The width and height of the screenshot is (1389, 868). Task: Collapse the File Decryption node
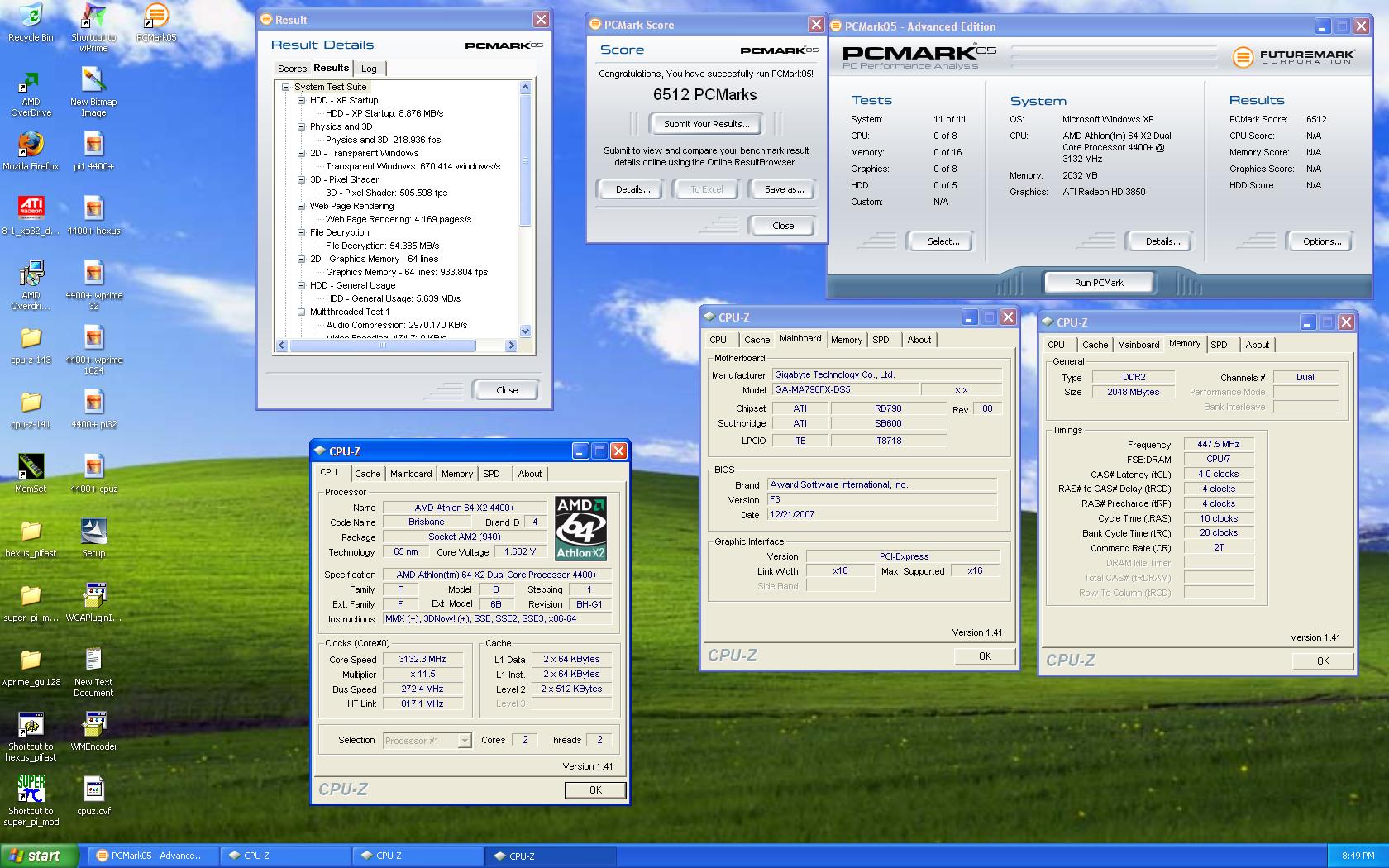click(302, 232)
